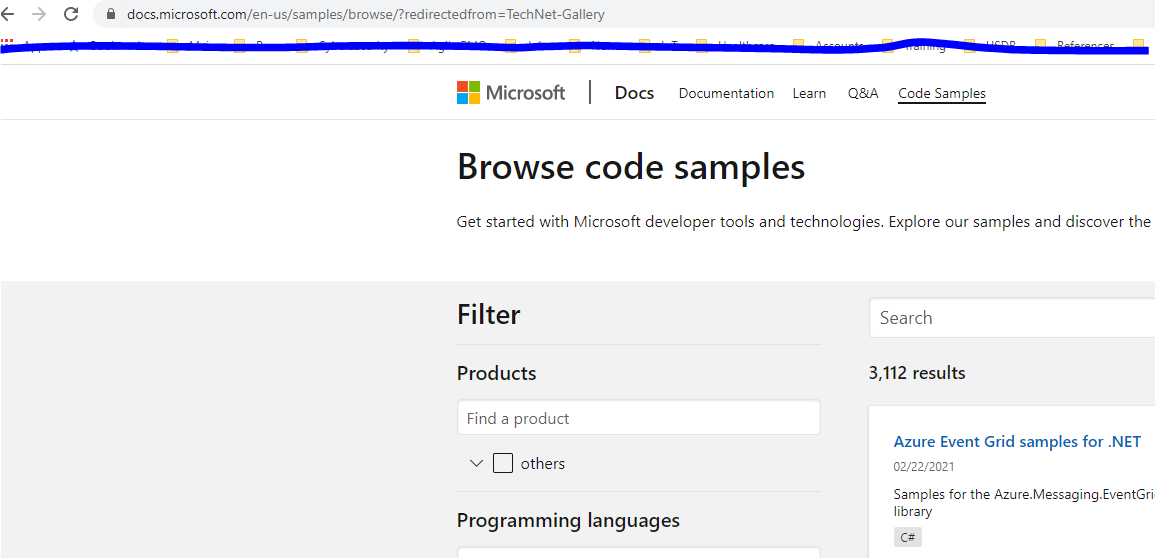
Task: Open the Docs home link
Action: [x=634, y=93]
